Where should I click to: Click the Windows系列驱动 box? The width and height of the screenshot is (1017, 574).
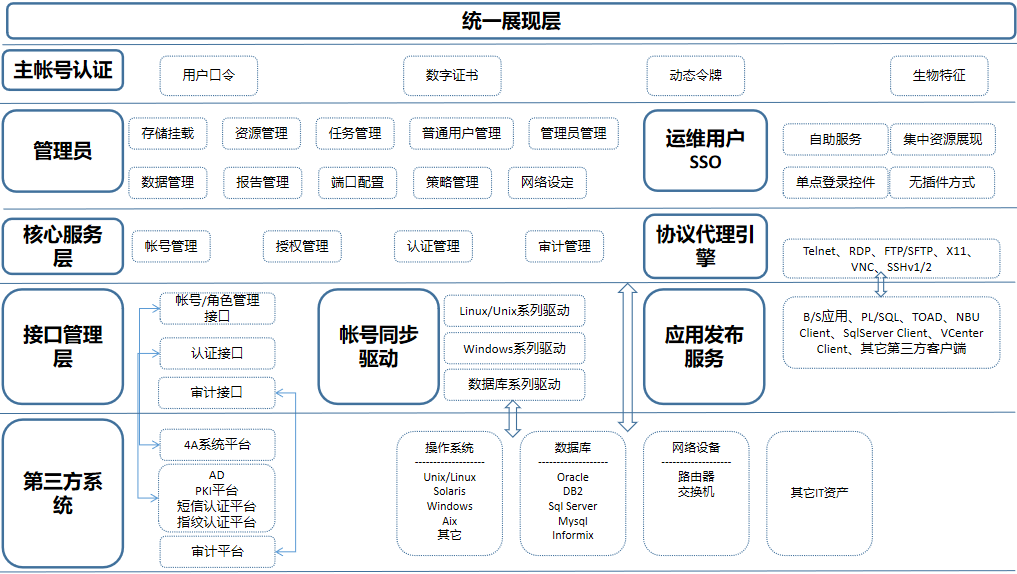[514, 348]
